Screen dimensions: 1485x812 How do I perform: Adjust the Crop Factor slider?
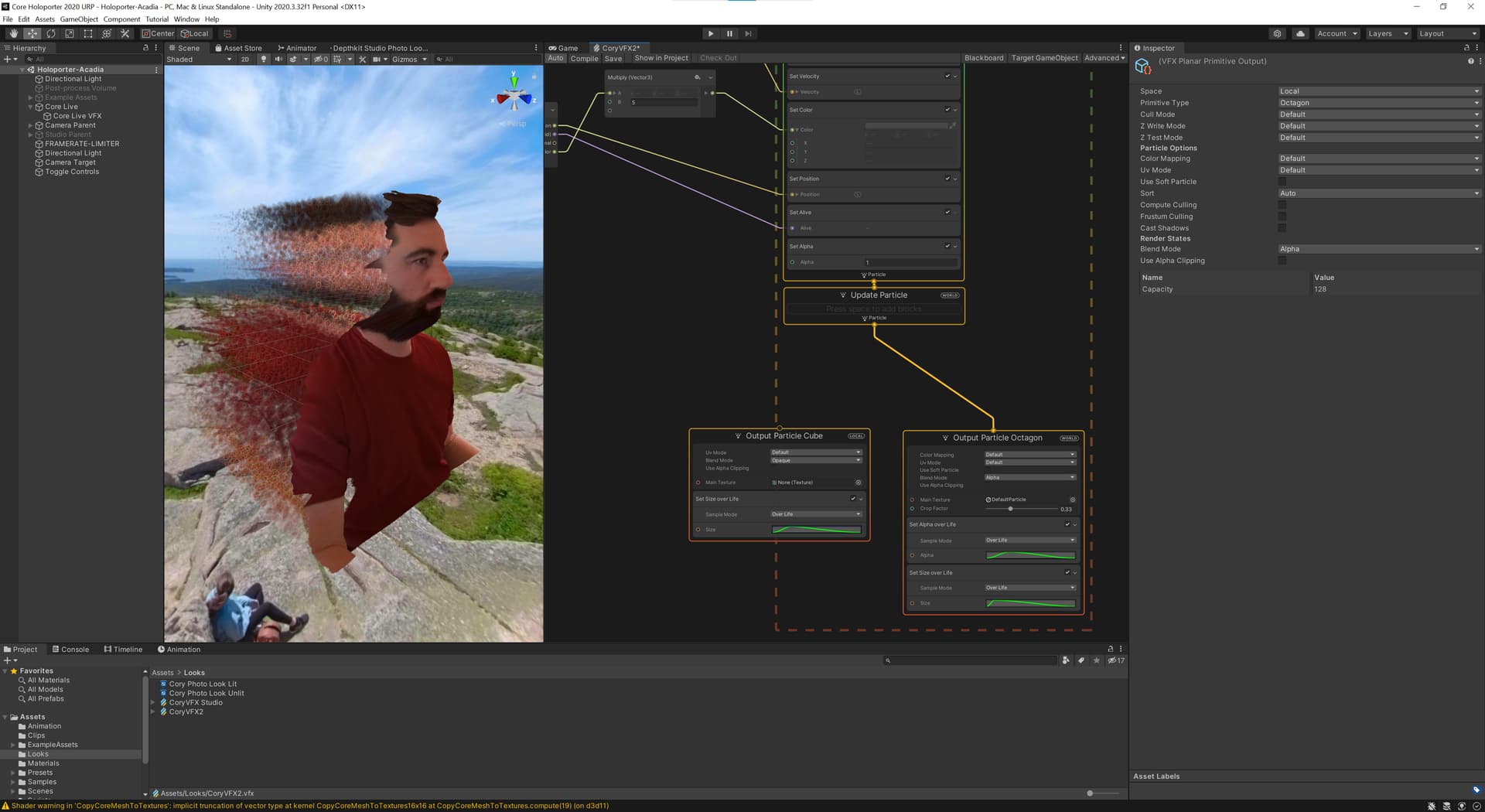1010,509
